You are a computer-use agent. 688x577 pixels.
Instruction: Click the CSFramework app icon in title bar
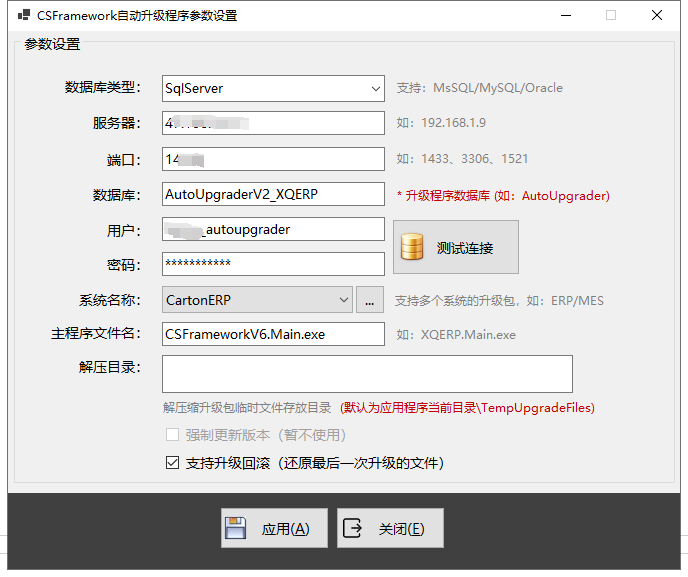point(24,15)
